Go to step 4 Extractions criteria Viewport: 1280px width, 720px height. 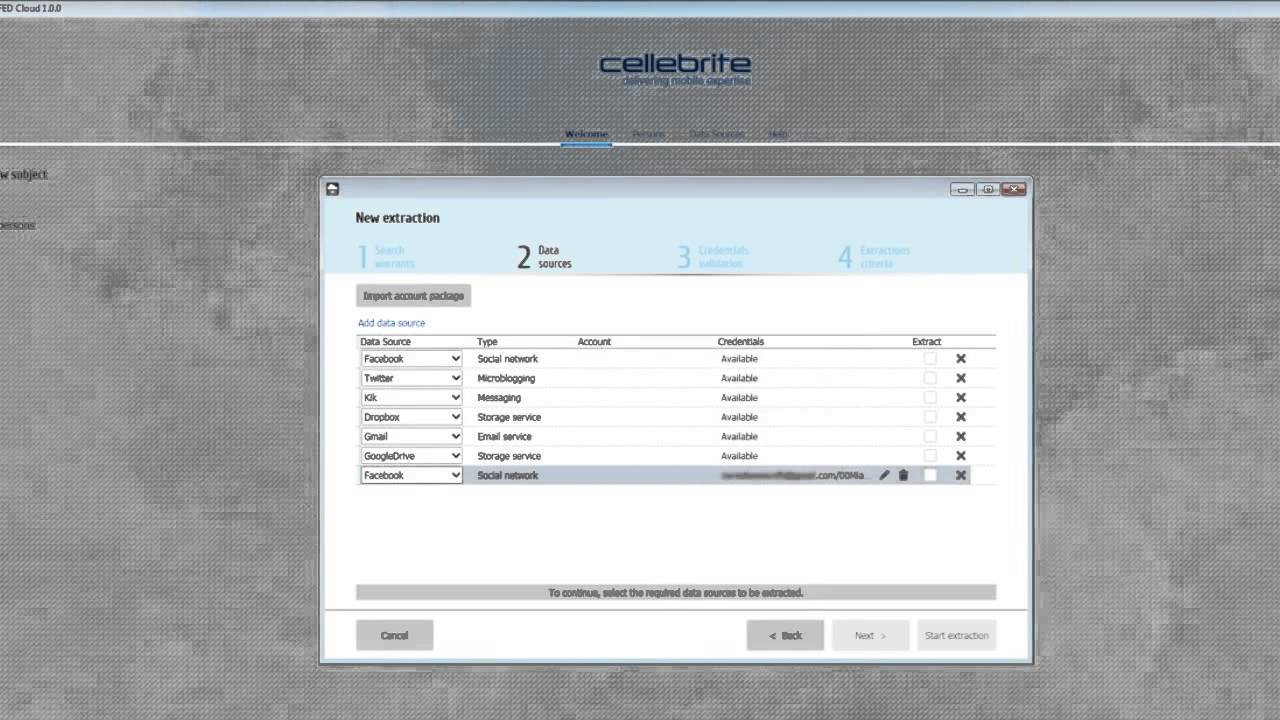coord(874,257)
